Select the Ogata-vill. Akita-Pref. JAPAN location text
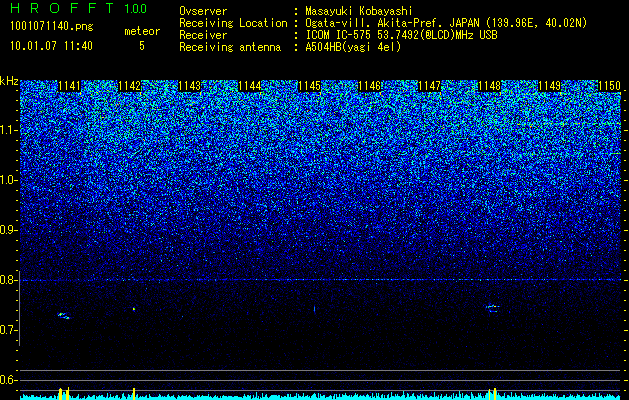Screen dimensions: 629x400 coord(446,23)
